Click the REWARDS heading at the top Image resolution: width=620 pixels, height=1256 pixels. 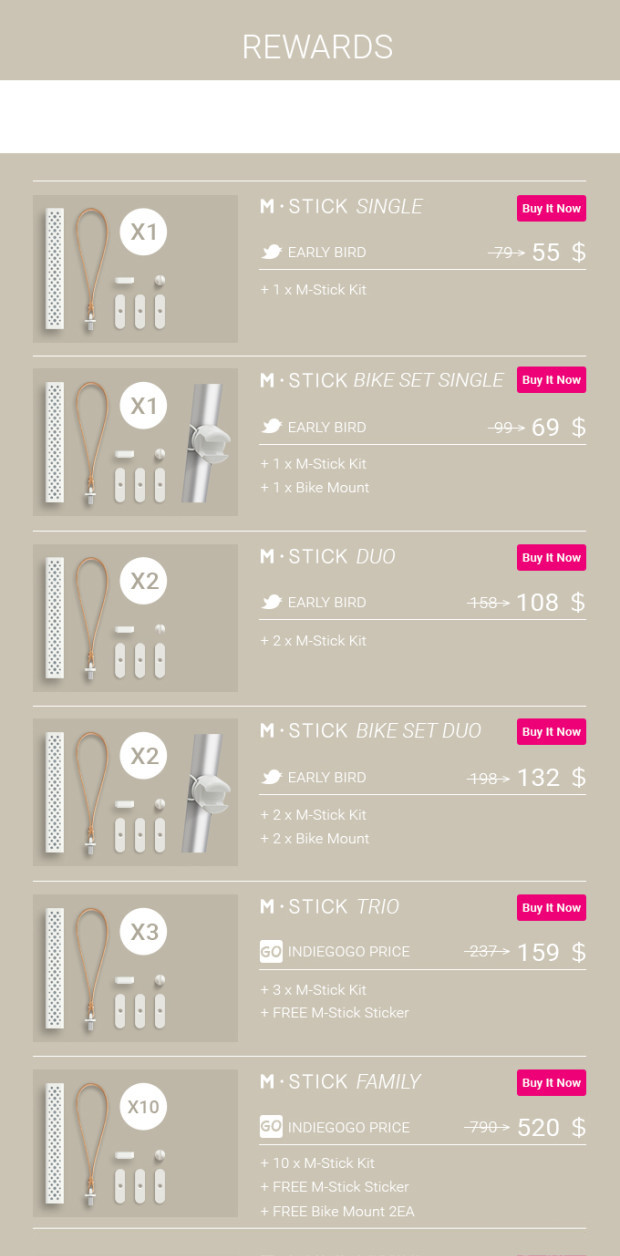click(x=316, y=46)
